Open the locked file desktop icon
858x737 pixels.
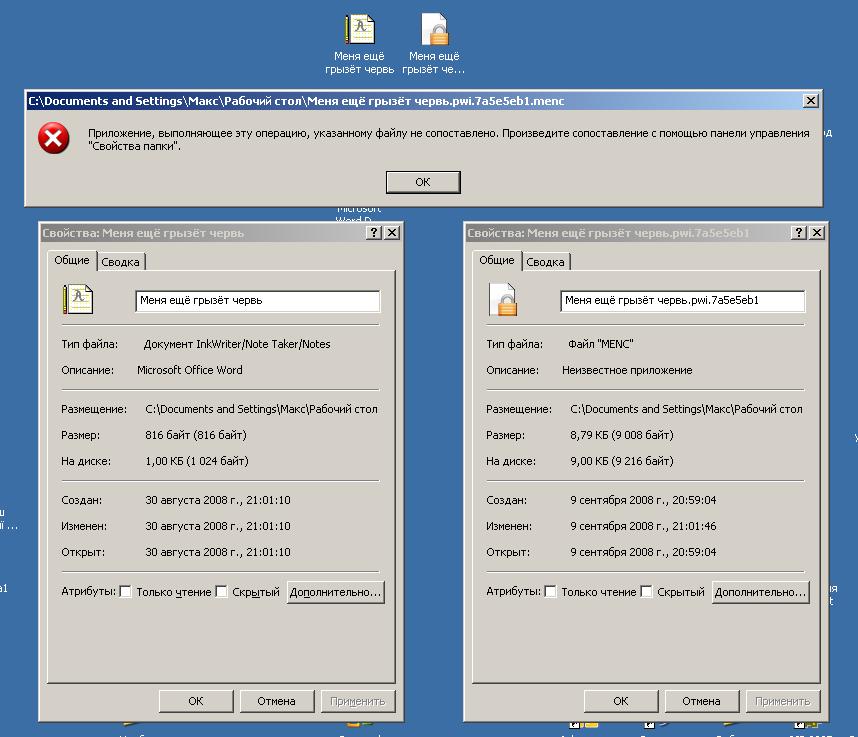434,30
